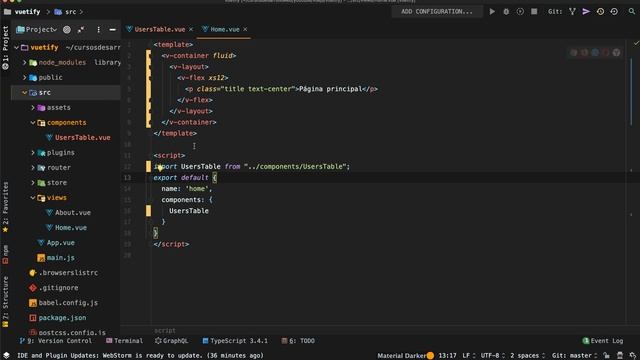Stop the running process with square icon
Viewport: 640px width, 360px height.
534,12
